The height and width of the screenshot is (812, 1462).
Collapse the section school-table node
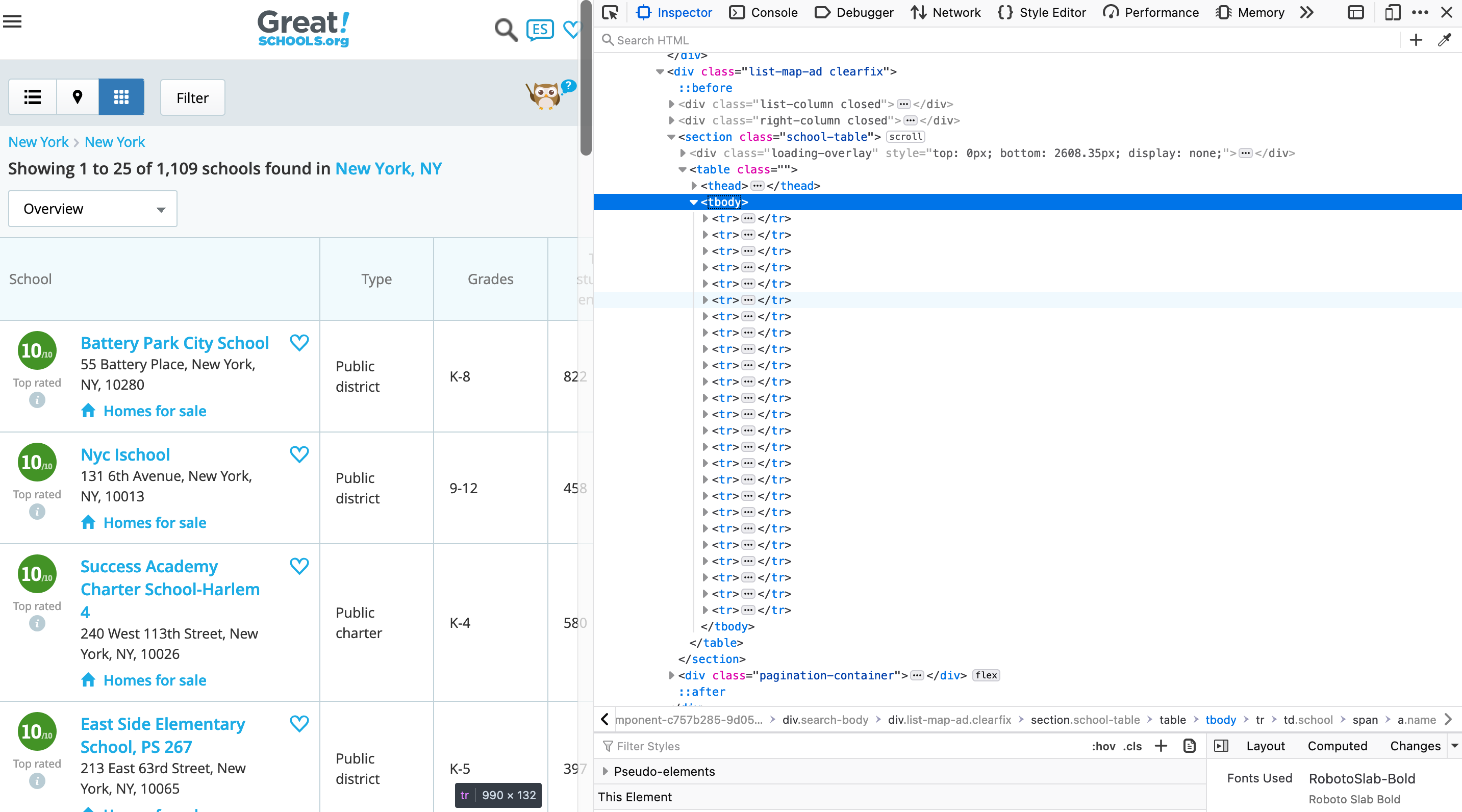671,137
